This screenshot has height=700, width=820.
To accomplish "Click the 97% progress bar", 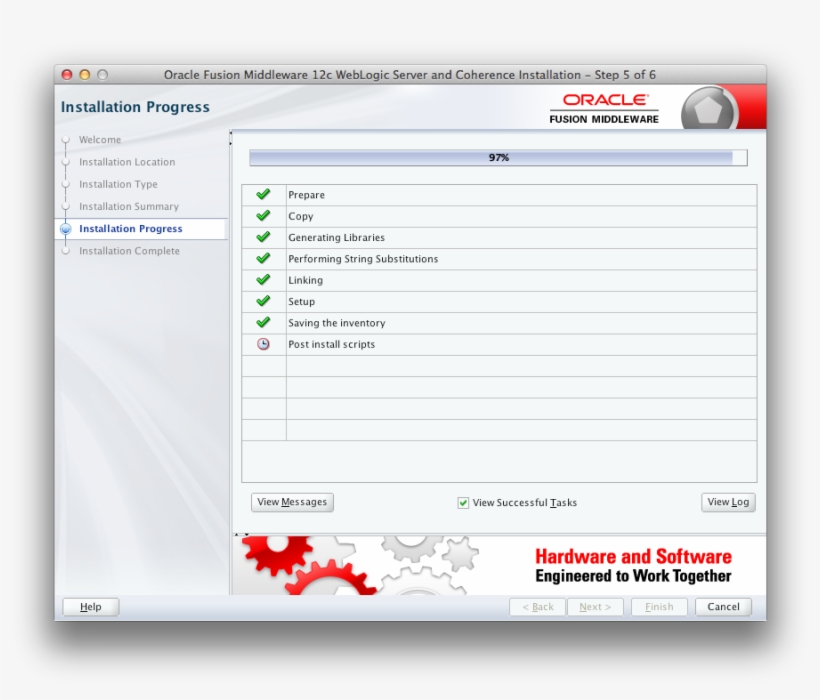I will pyautogui.click(x=498, y=157).
